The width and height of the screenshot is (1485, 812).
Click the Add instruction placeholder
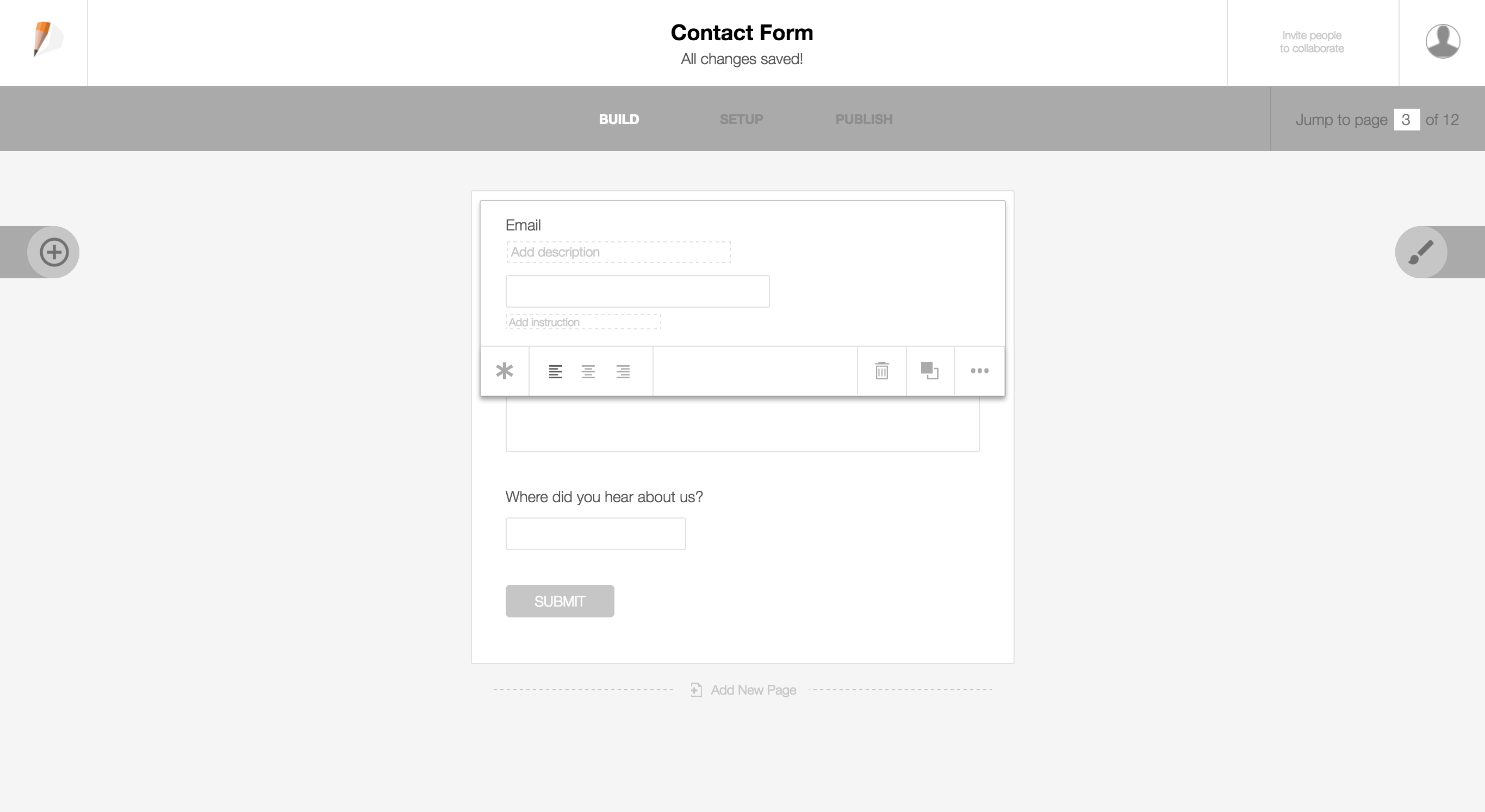[x=583, y=322]
